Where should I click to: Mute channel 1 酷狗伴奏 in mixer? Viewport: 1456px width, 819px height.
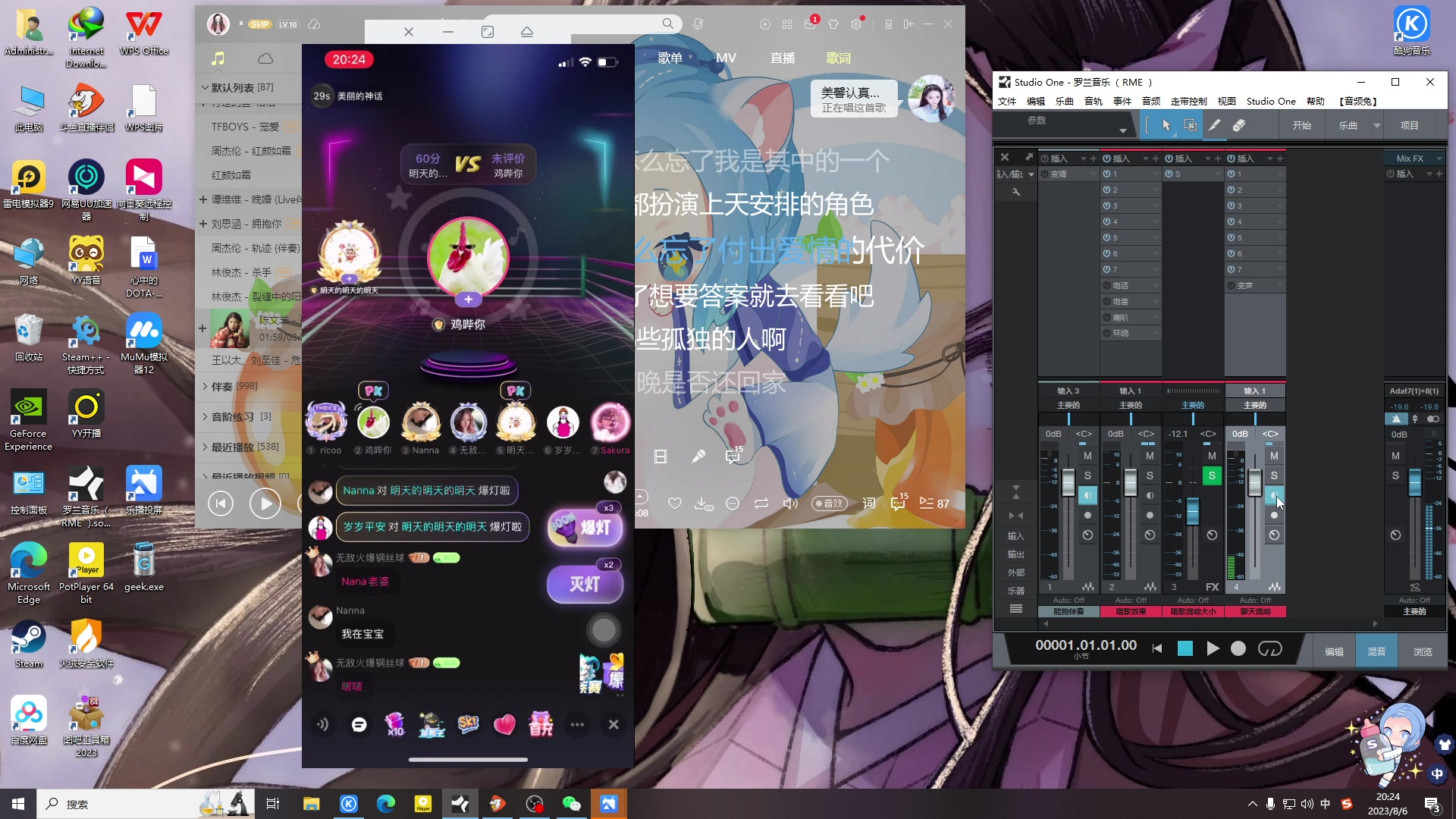coord(1087,456)
